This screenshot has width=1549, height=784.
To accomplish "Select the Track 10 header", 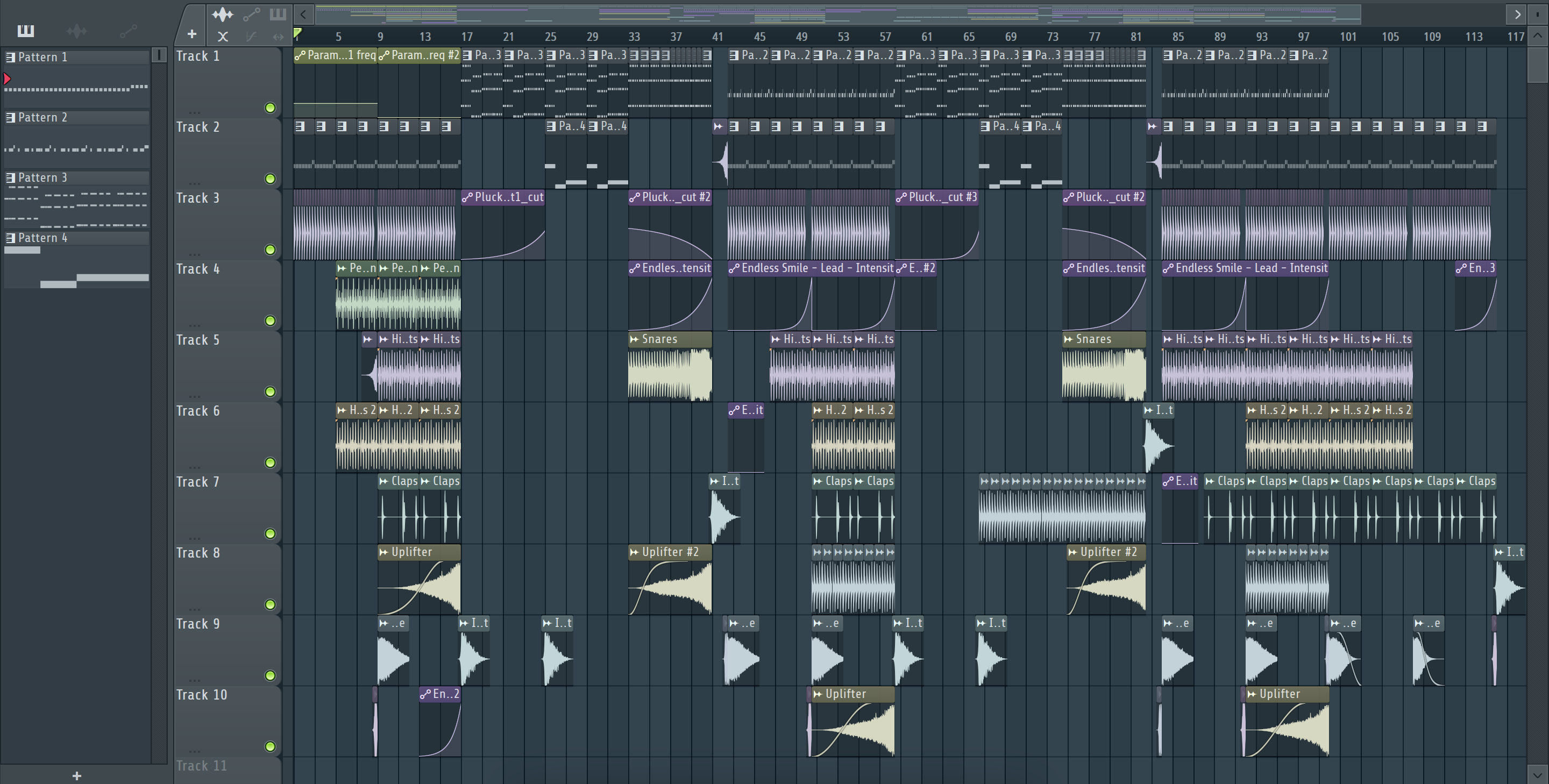I will click(x=228, y=721).
